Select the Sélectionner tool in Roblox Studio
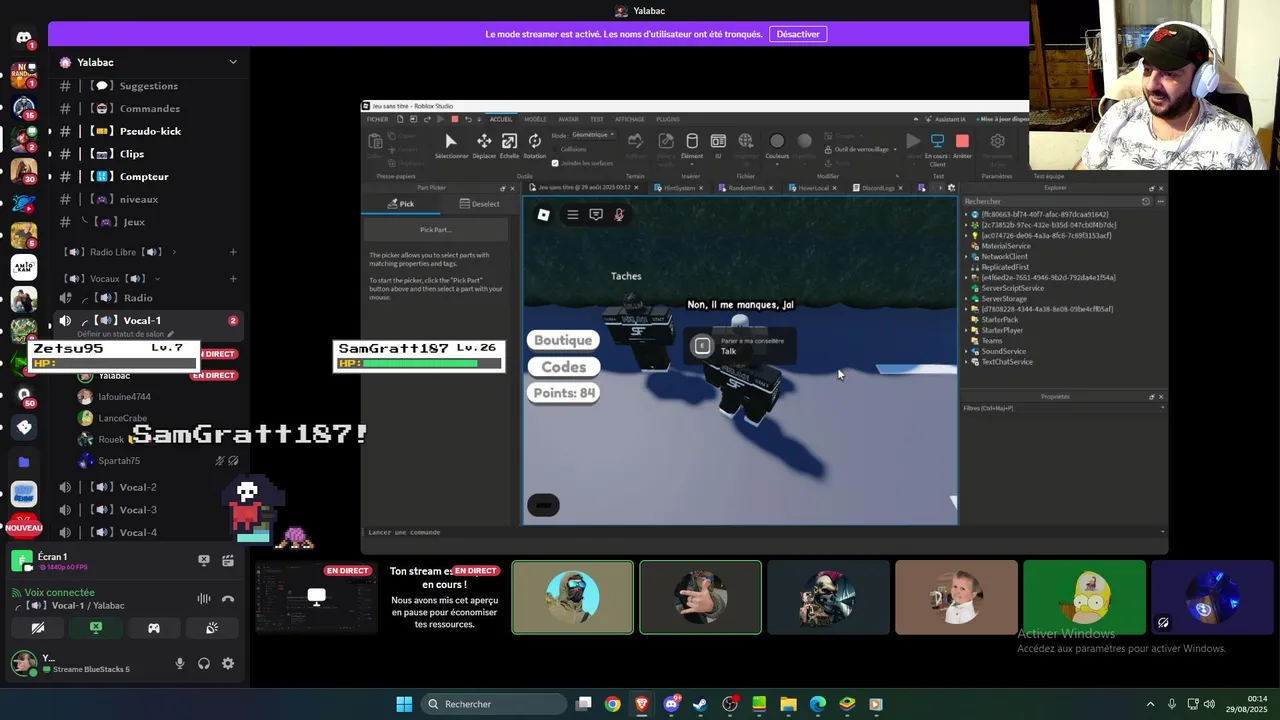Image resolution: width=1280 pixels, height=720 pixels. click(x=451, y=146)
